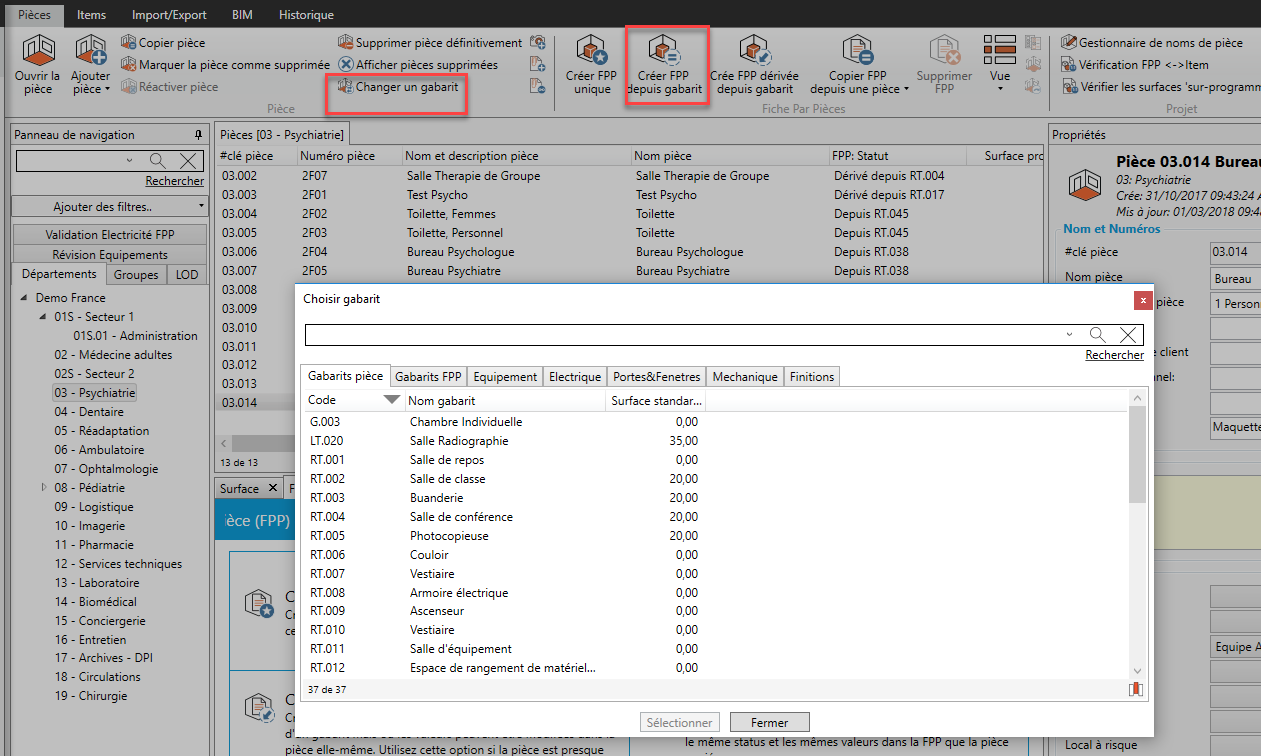Expand the 08 - Pédiatrie tree node
The width and height of the screenshot is (1261, 756).
tap(43, 488)
